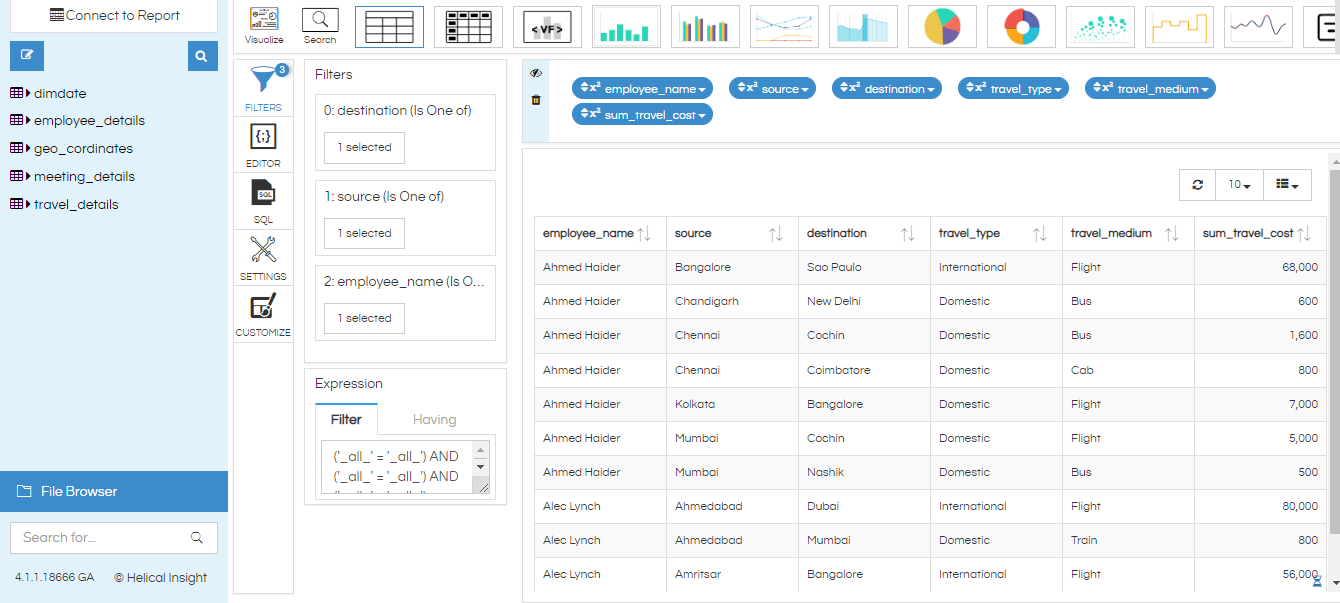Click the Helical Insight copyright text
Viewport: 1340px width, 603px height.
(160, 577)
